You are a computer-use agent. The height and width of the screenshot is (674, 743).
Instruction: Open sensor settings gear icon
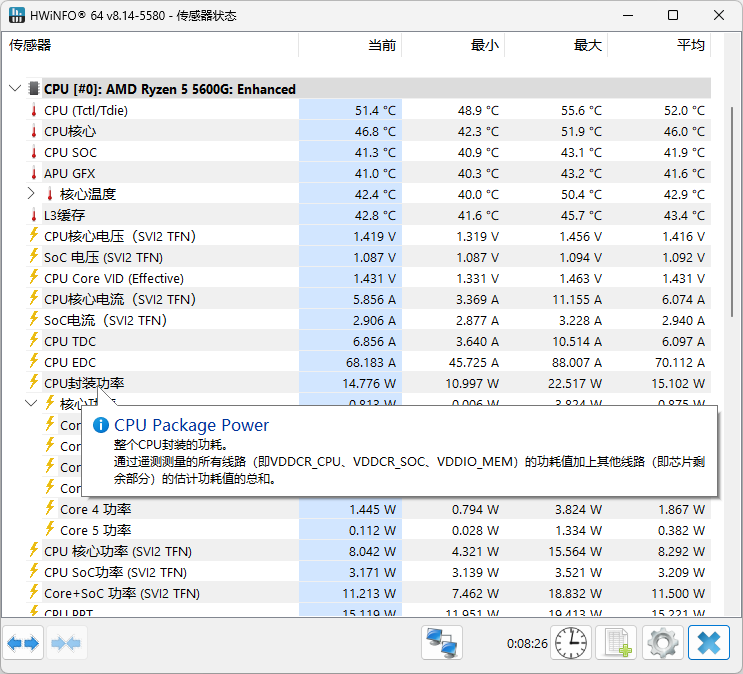tap(662, 643)
